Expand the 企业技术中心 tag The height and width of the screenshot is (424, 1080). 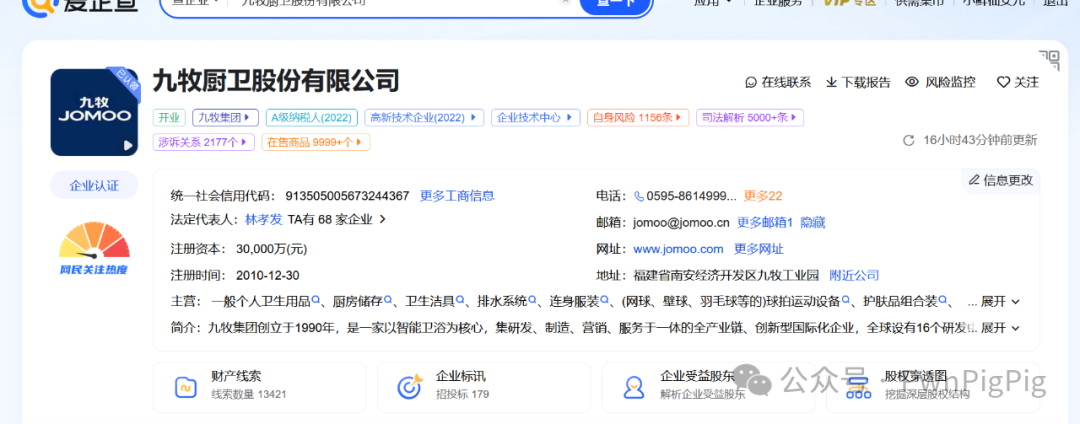tap(534, 118)
